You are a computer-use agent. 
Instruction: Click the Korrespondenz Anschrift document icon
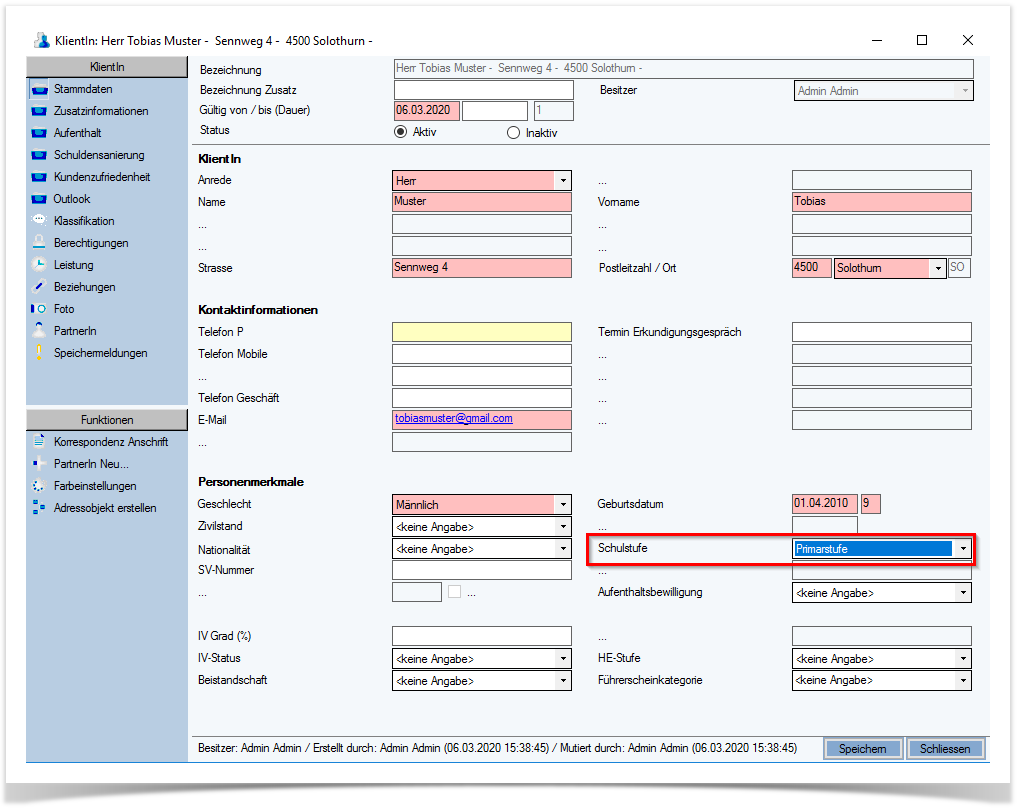coord(39,441)
